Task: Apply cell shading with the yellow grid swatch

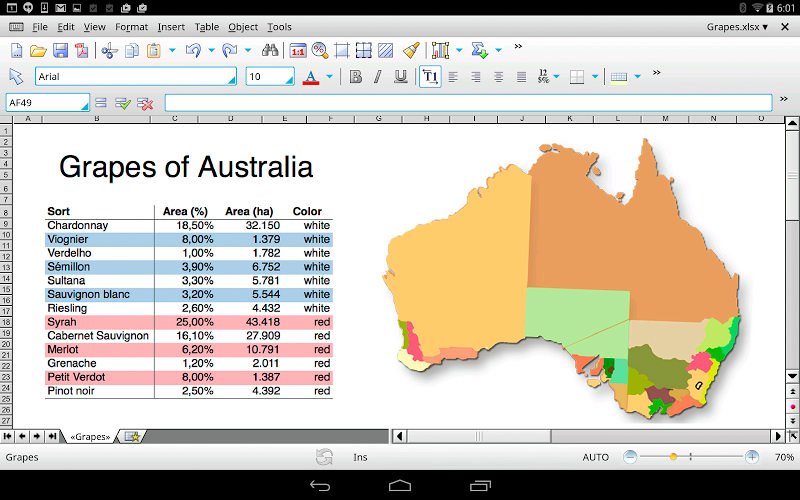Action: [x=619, y=77]
